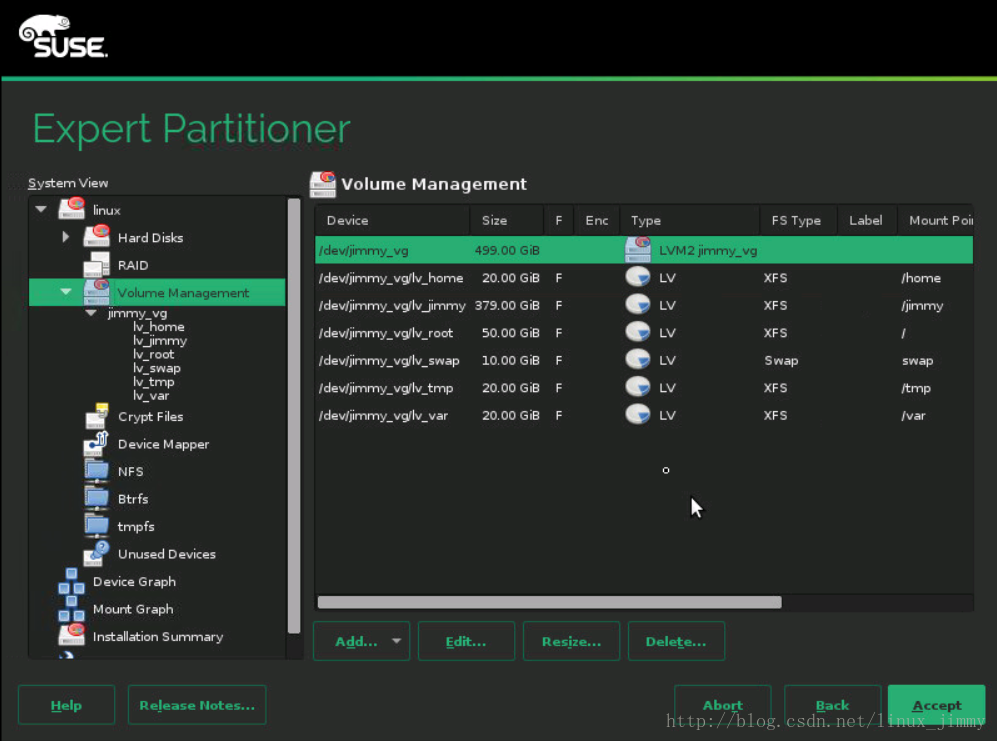Image resolution: width=997 pixels, height=741 pixels.
Task: Sort table by Device column header
Action: tap(392, 220)
